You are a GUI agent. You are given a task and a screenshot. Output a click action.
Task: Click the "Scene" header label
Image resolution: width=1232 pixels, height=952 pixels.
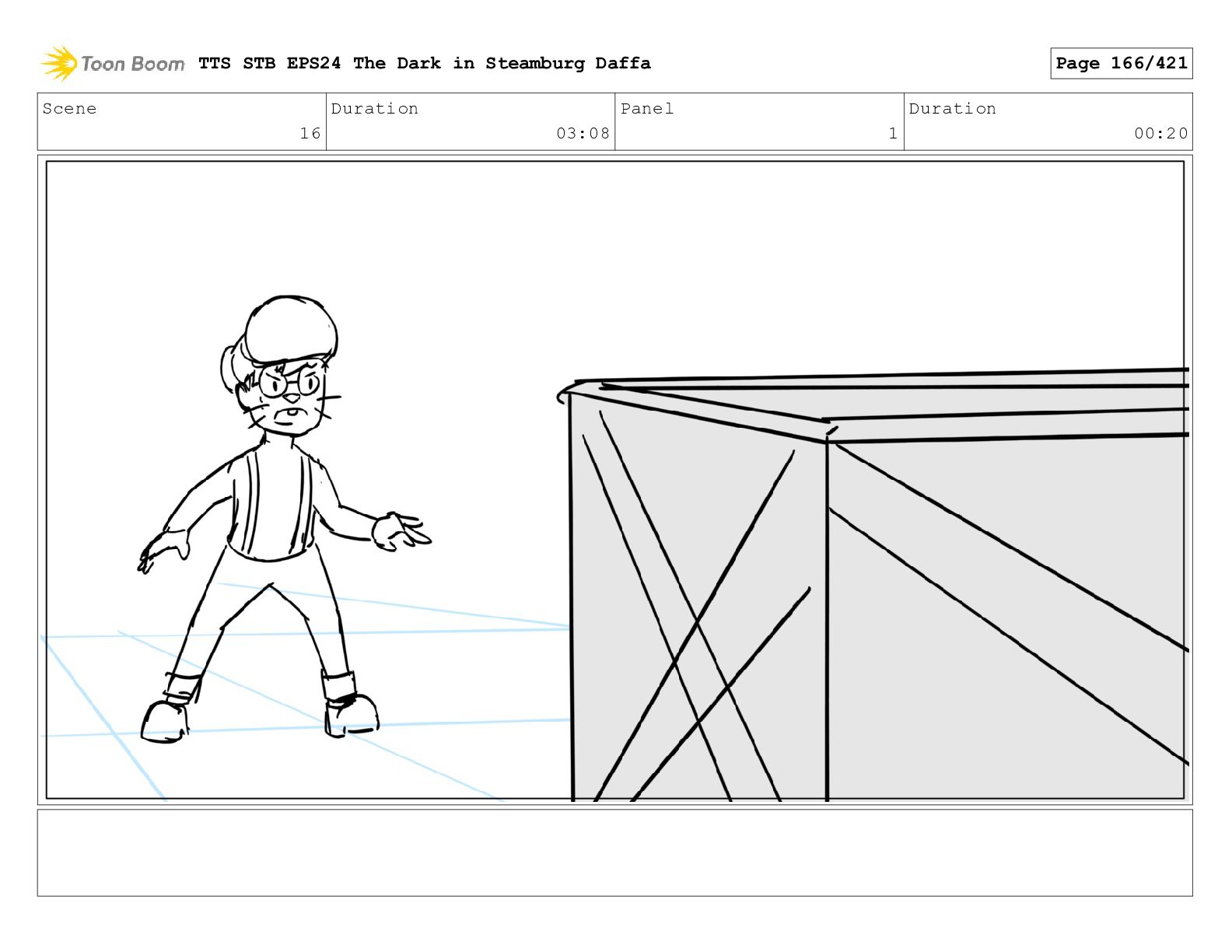coord(69,109)
